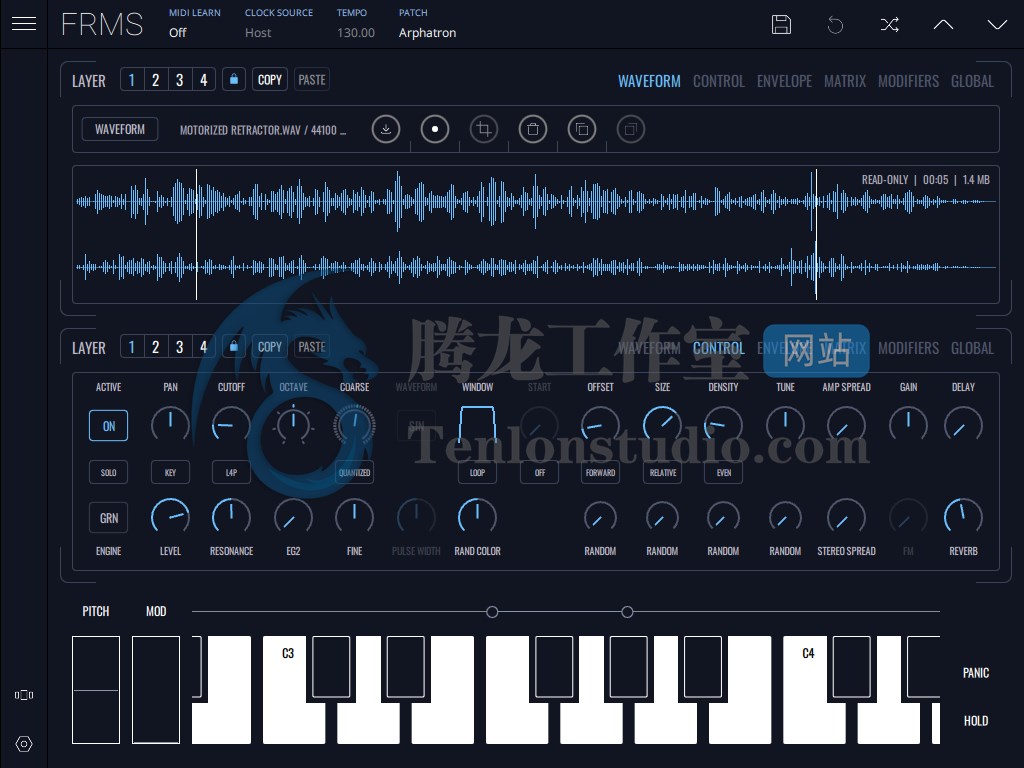The height and width of the screenshot is (768, 1024).
Task: Toggle layer lock in upper panel
Action: click(234, 80)
